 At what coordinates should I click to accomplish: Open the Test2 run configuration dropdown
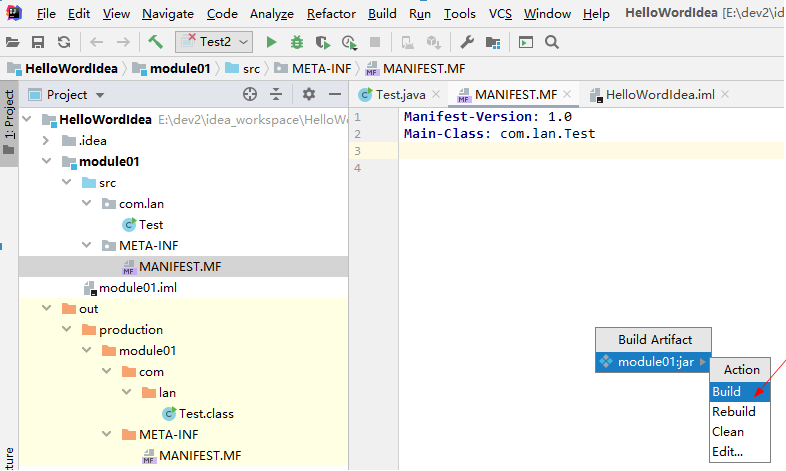[x=214, y=42]
